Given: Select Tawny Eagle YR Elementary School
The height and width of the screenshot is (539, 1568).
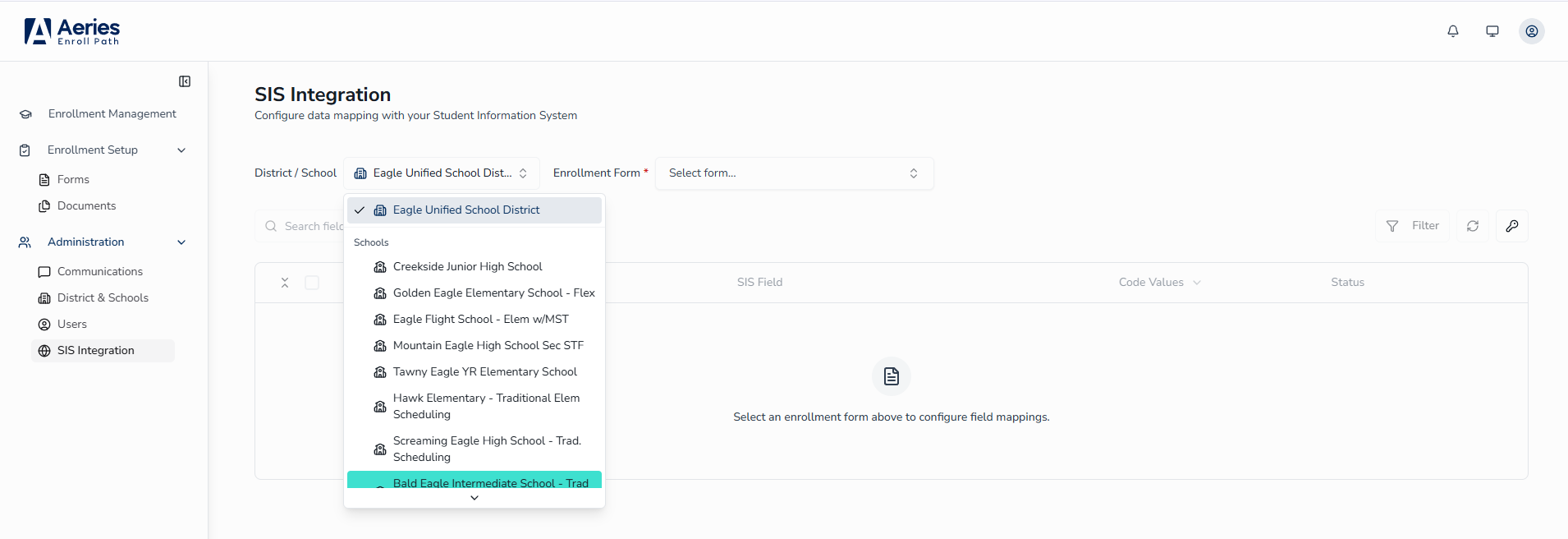Looking at the screenshot, I should (x=475, y=372).
